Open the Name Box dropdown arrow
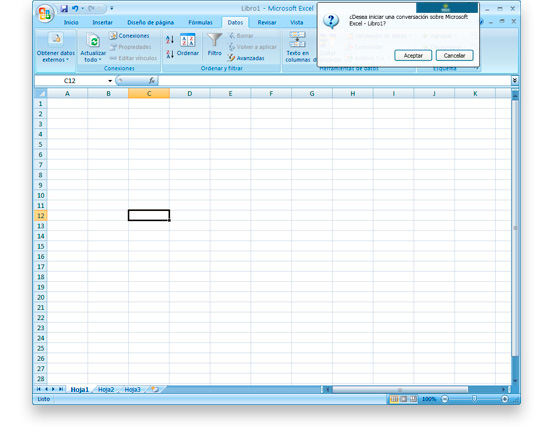The width and height of the screenshot is (557, 441). pos(110,81)
